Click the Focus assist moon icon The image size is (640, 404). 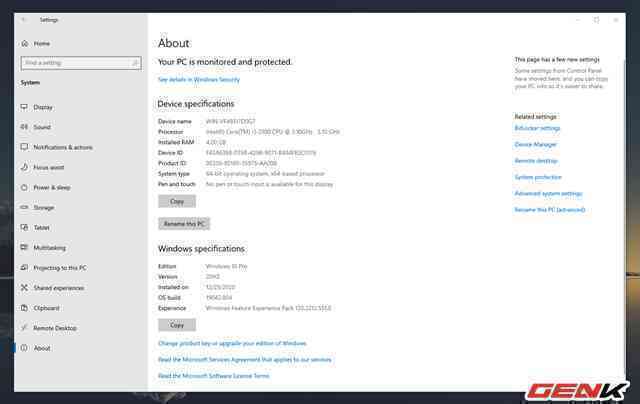coord(24,167)
